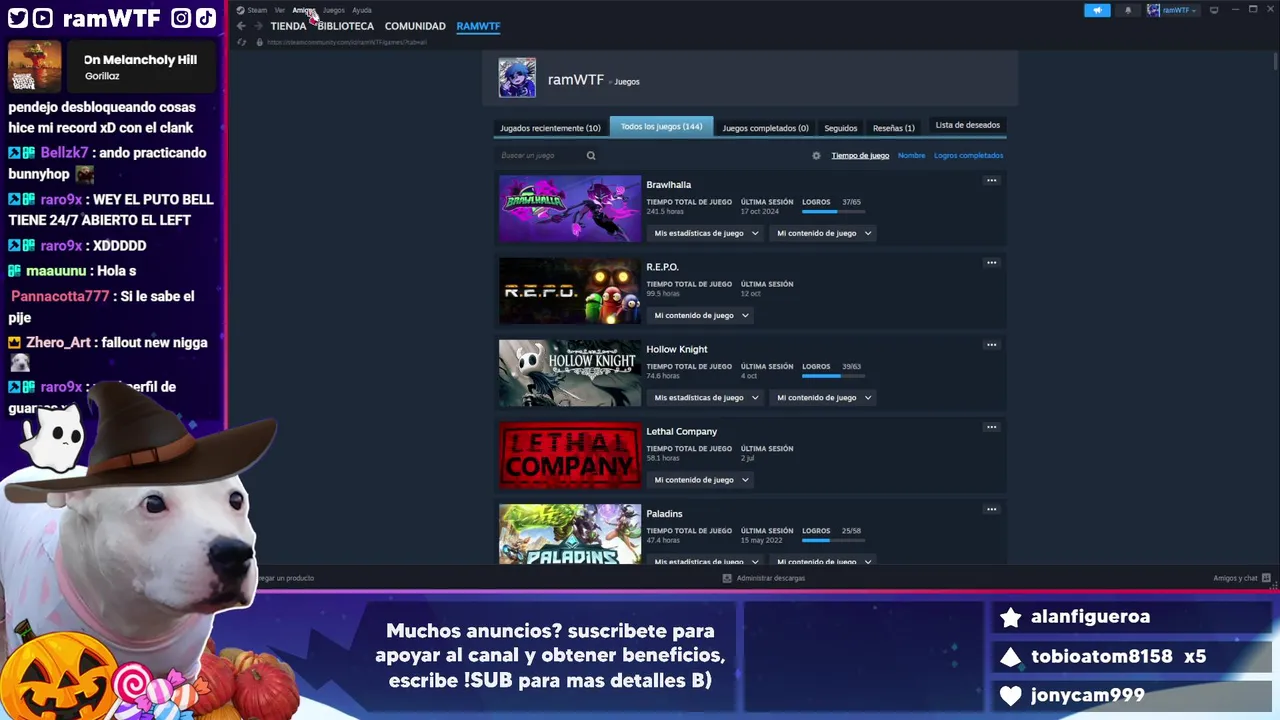Expand R.E.P.O.'s Mi contenido de juego

701,315
